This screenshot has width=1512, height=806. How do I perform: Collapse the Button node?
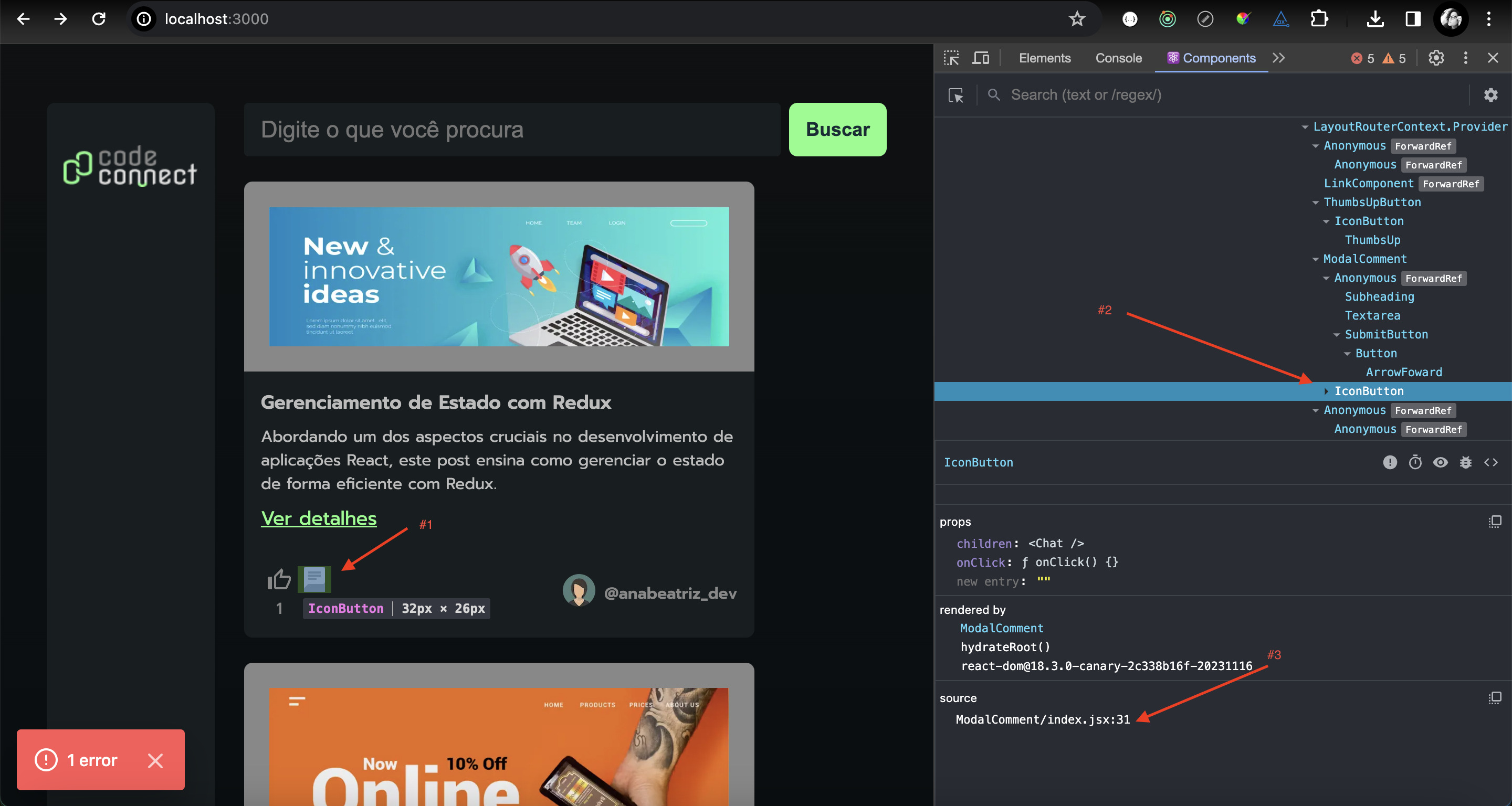(x=1347, y=354)
